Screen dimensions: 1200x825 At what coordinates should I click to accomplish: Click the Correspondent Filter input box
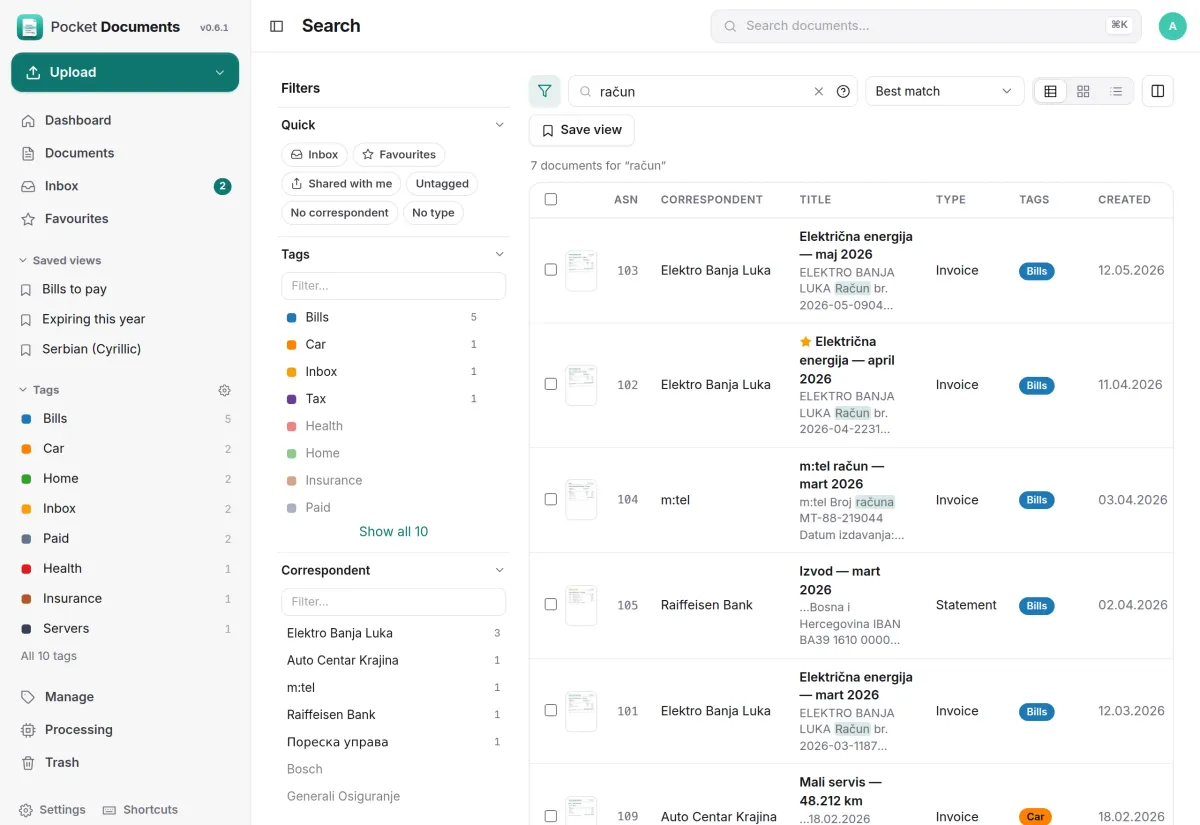click(x=393, y=602)
